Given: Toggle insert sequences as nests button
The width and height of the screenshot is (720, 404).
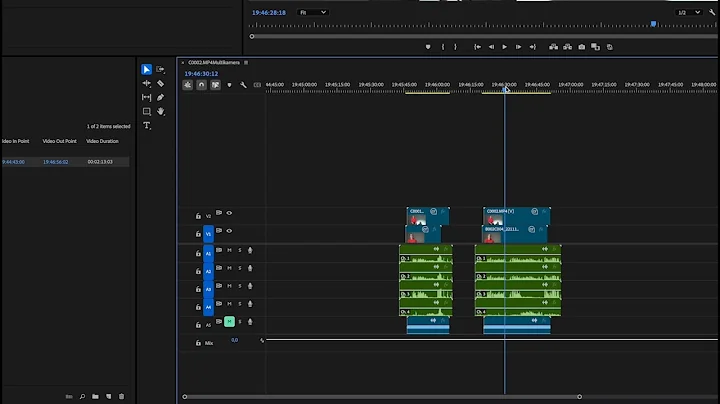Looking at the screenshot, I should [187, 85].
